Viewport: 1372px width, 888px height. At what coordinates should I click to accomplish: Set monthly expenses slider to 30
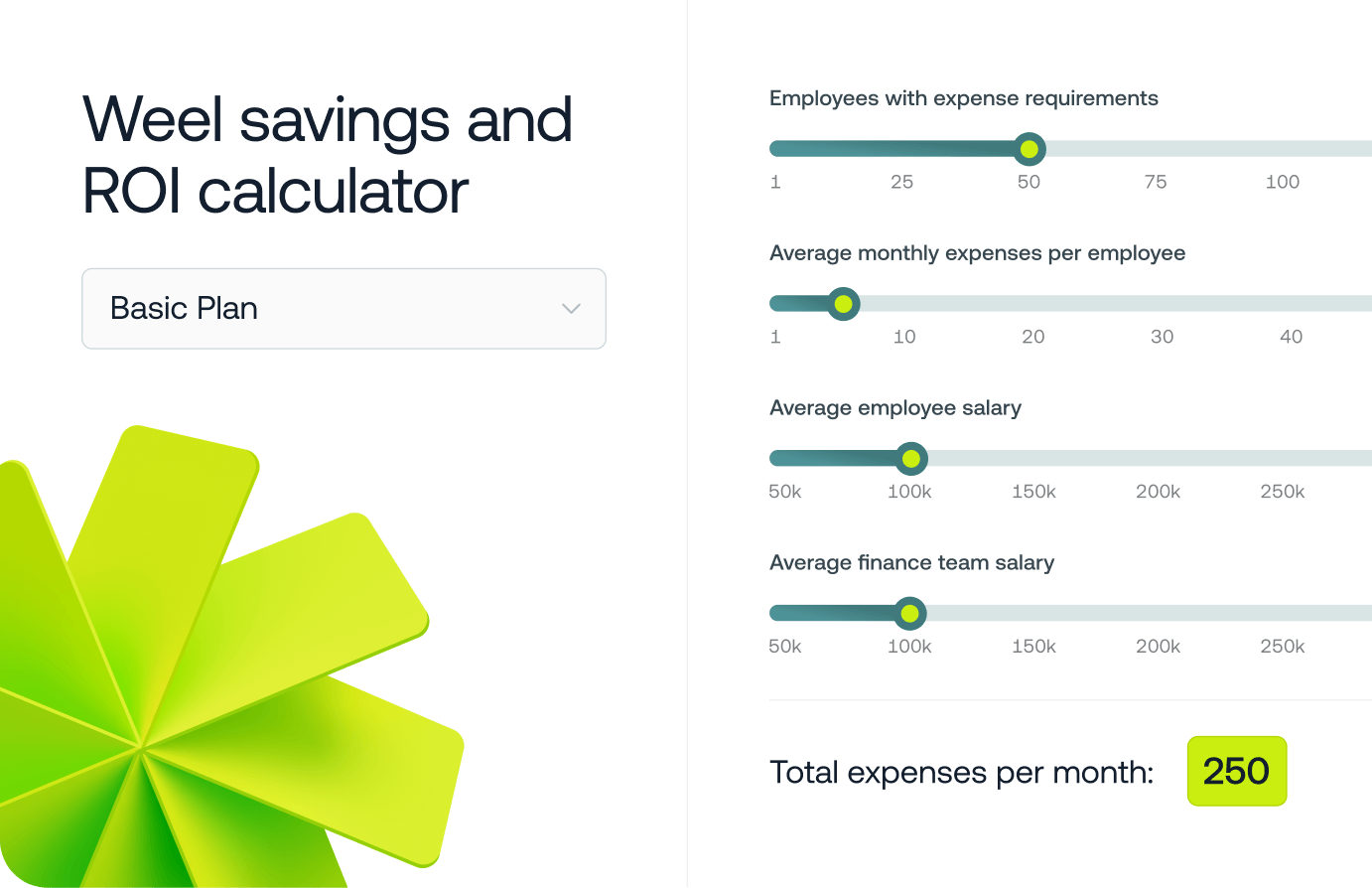point(1163,304)
